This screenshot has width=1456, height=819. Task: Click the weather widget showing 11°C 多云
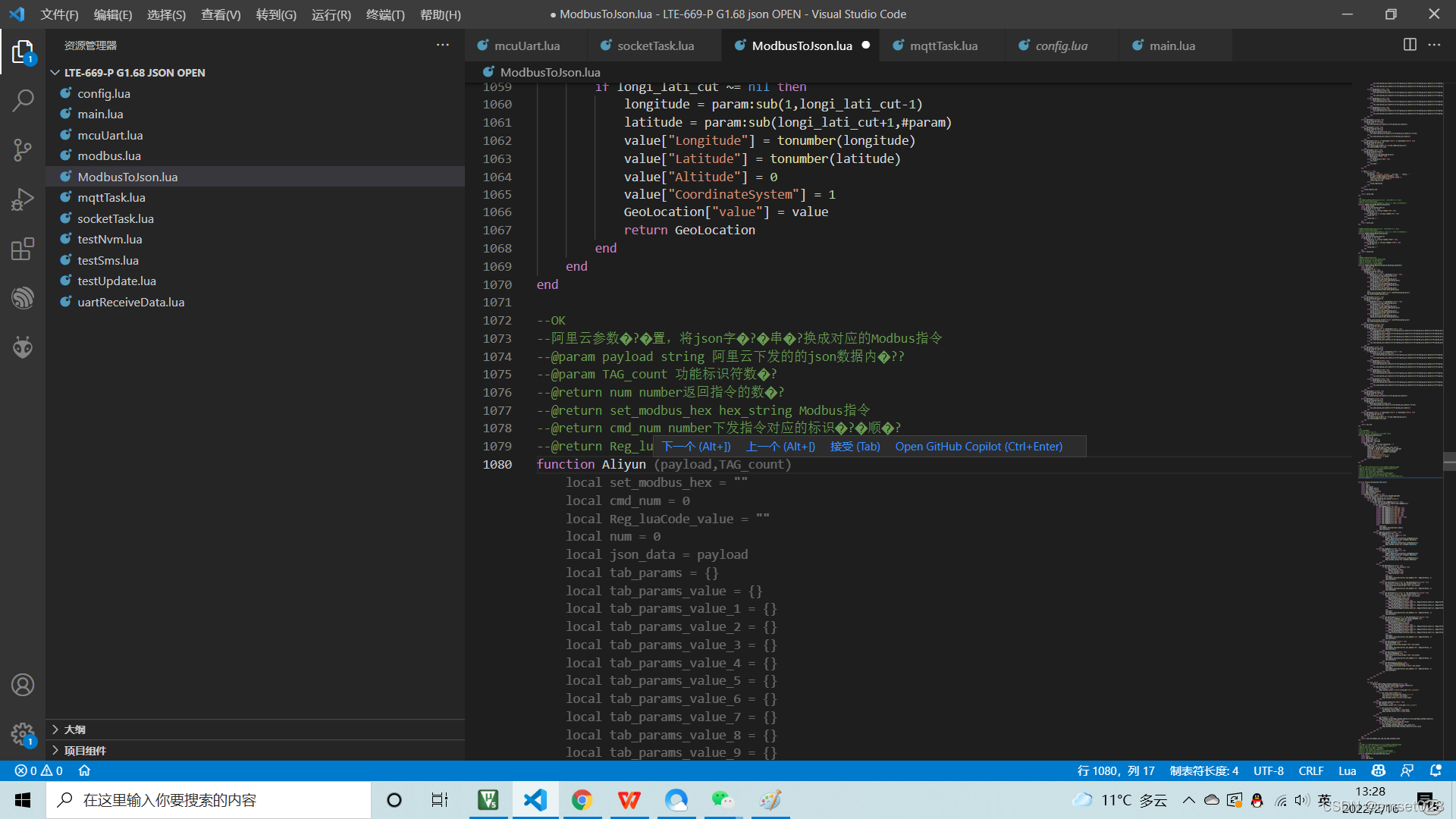(1119, 799)
